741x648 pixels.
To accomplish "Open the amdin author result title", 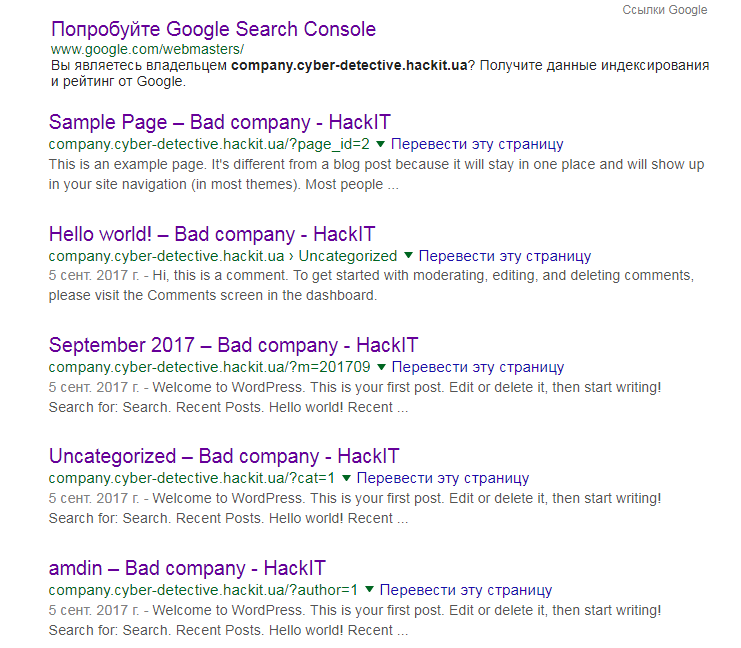I will (187, 569).
